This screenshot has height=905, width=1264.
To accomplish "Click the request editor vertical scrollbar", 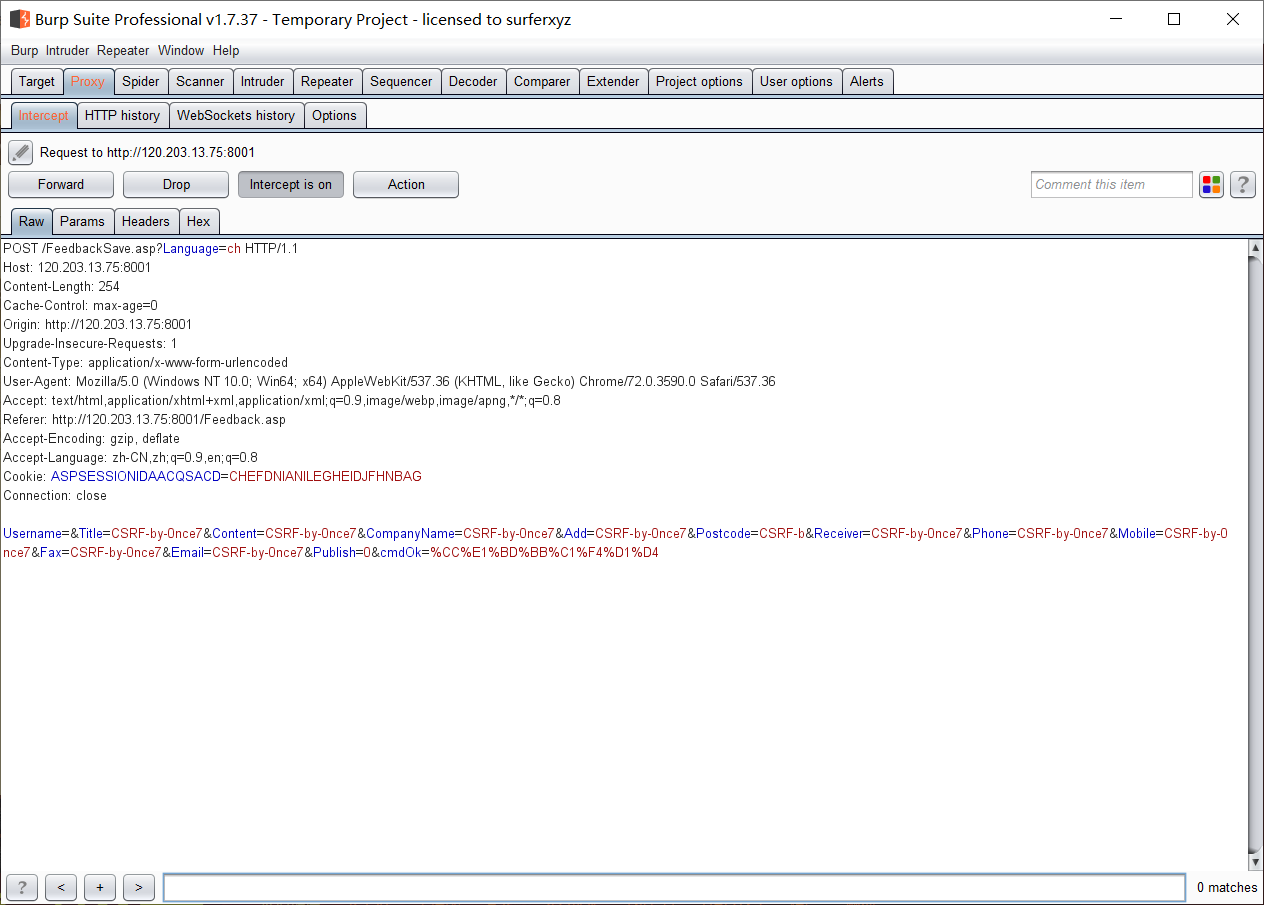I will pyautogui.click(x=1255, y=555).
